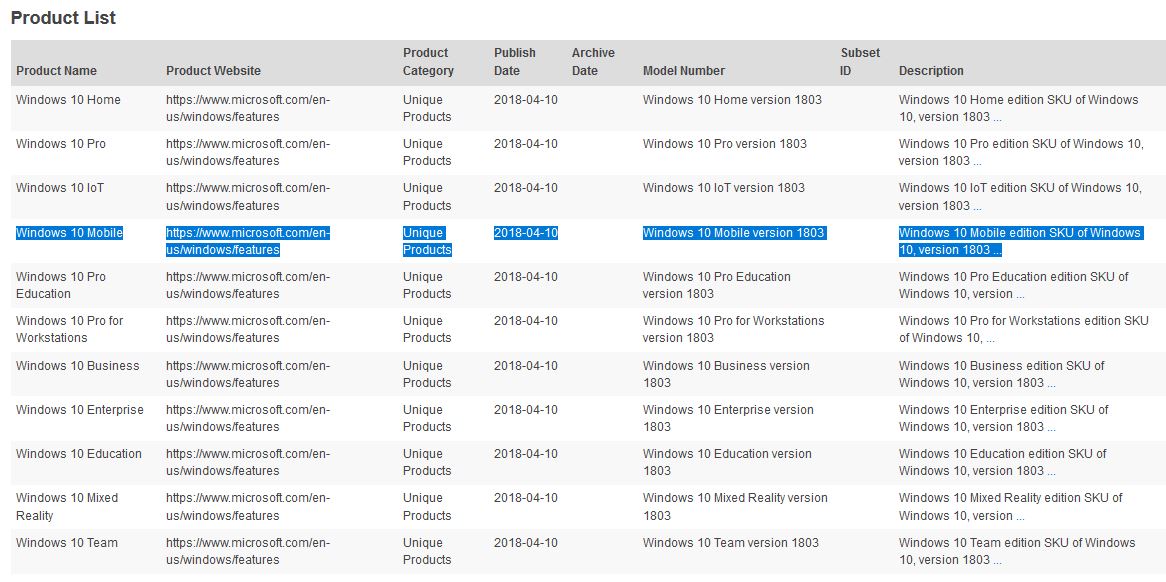Select the Windows 10 Team edition SKU description

(x=1017, y=551)
